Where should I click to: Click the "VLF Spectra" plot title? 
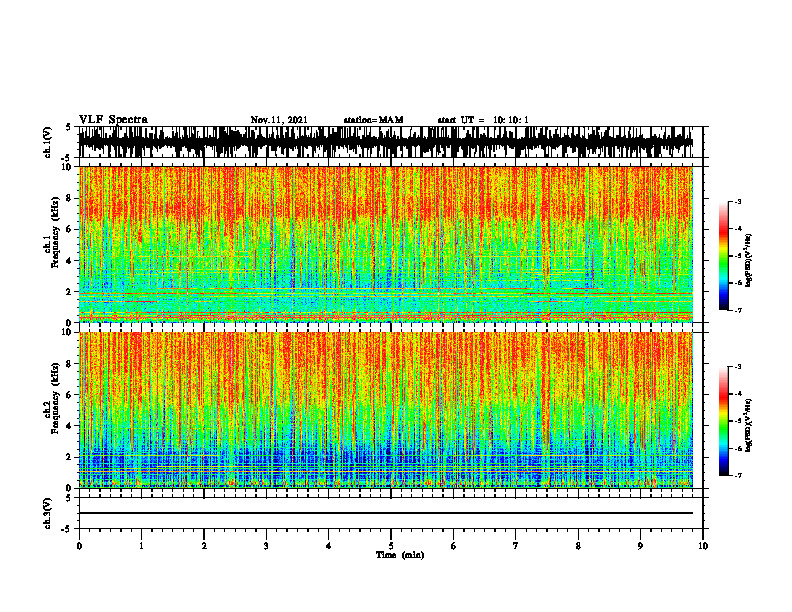click(113, 120)
